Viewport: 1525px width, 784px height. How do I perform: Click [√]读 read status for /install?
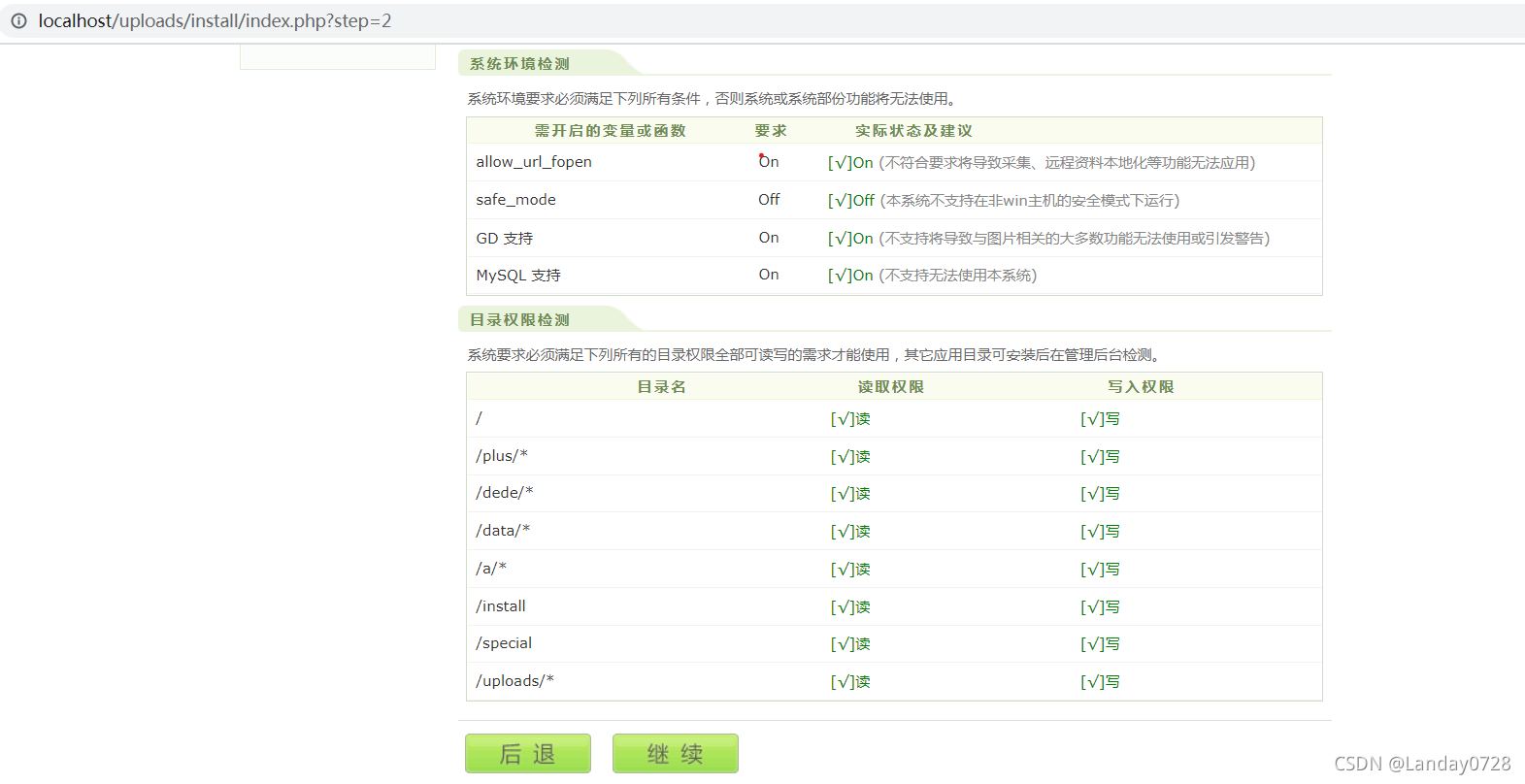point(850,607)
